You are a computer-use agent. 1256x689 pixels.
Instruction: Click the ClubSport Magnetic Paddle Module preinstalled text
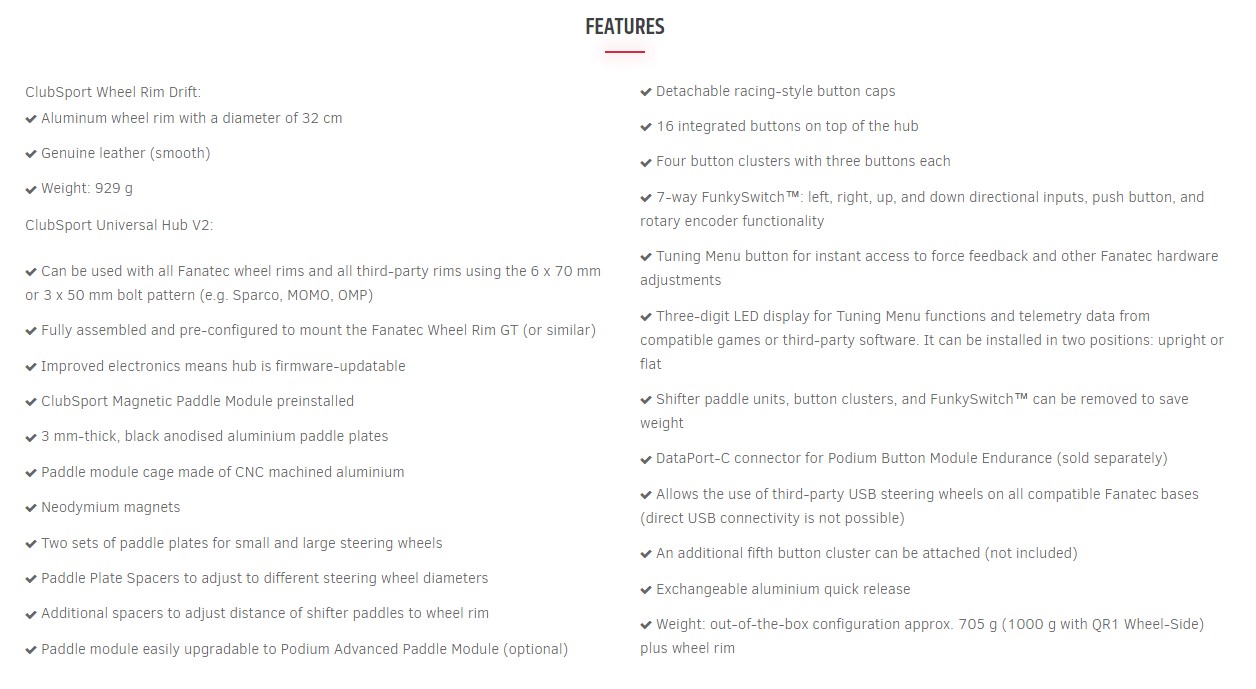[x=198, y=401]
